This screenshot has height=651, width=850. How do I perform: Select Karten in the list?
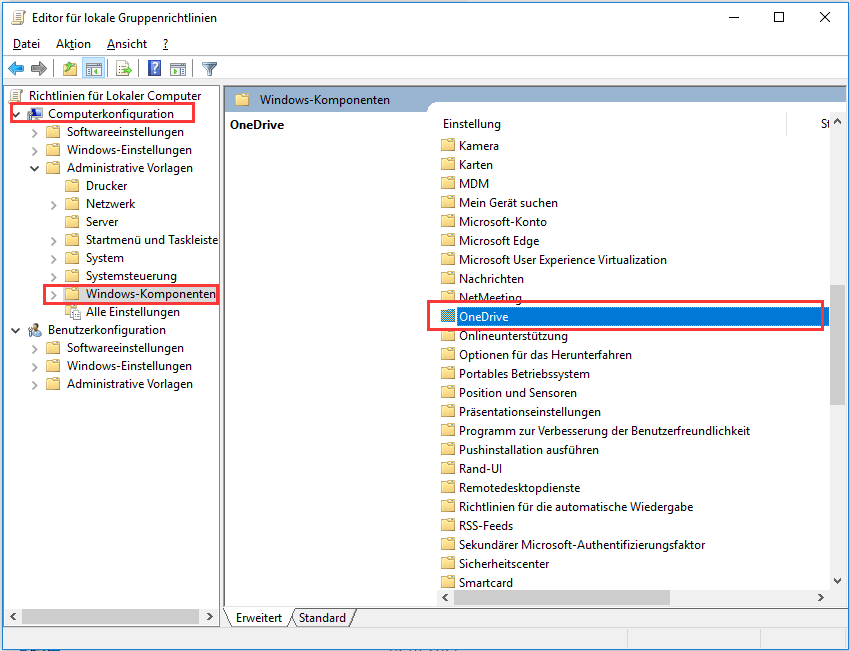(475, 164)
